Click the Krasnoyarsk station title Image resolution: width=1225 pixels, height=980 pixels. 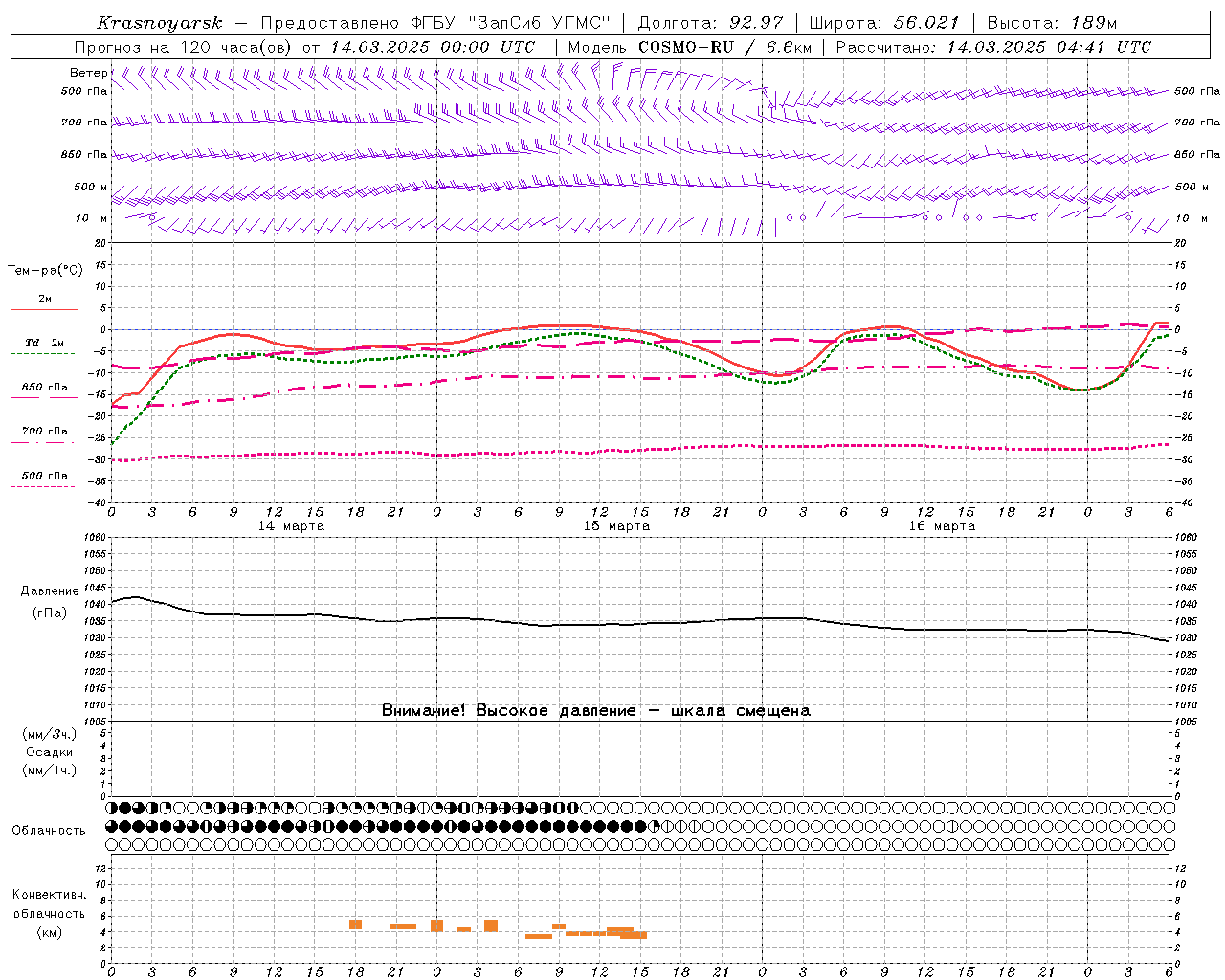[160, 23]
